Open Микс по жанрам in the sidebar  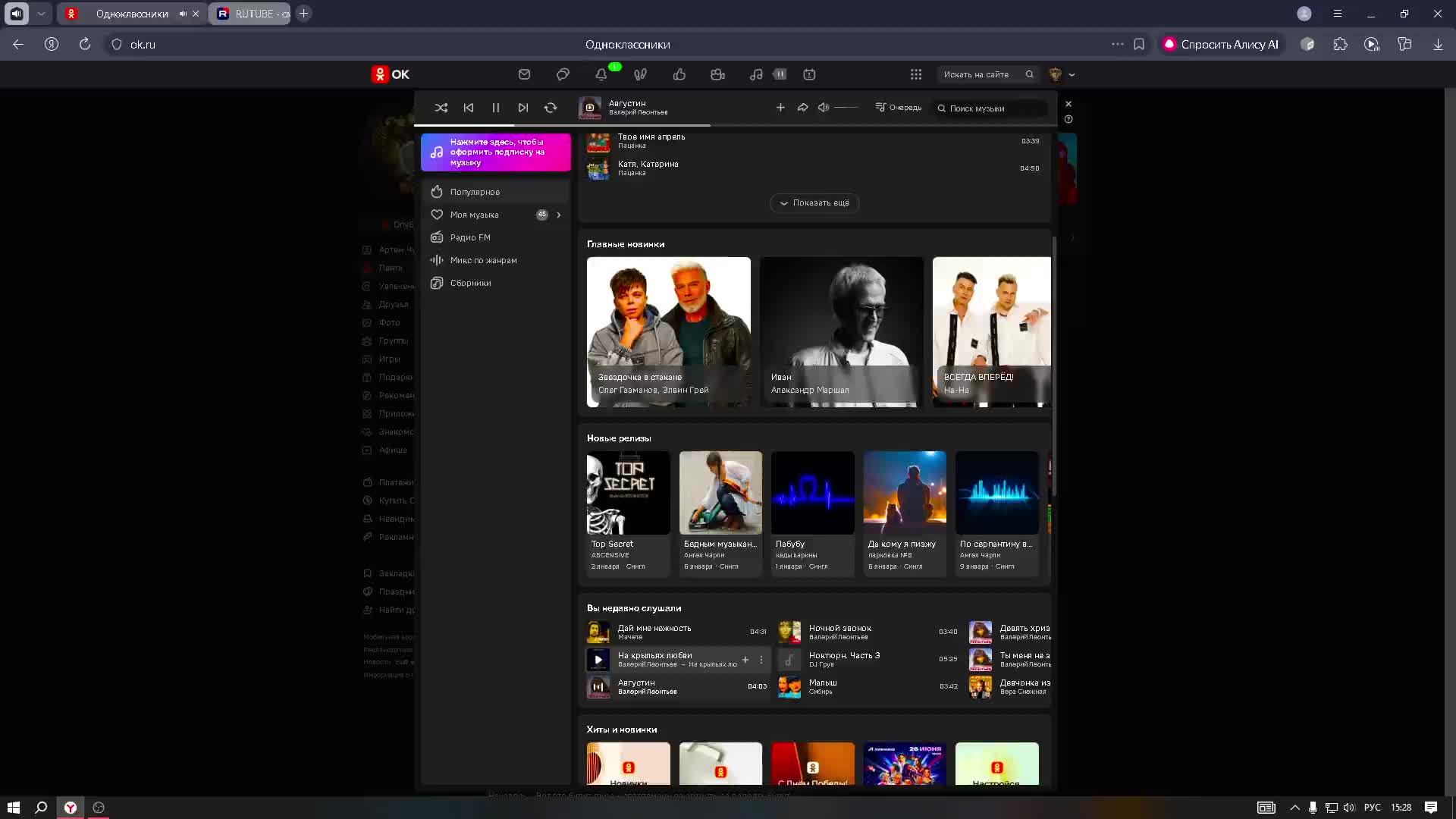click(x=496, y=260)
